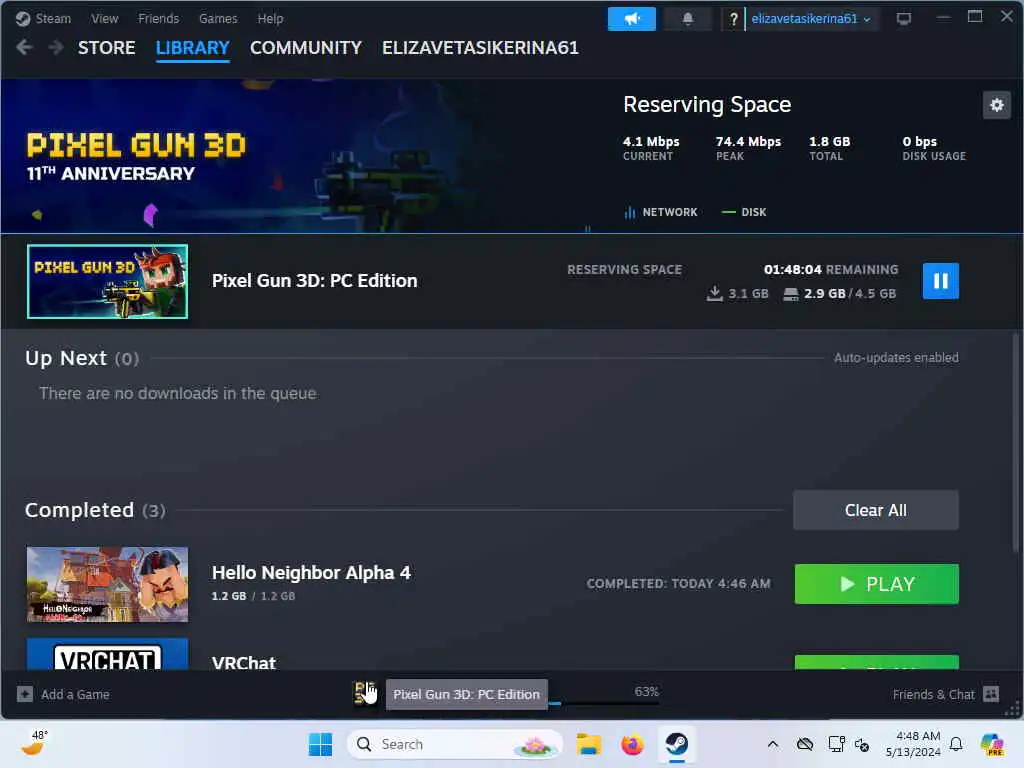Open the ELIZAVETASIKERINA61 profile tab
Screen dimensions: 1024x768
[x=481, y=48]
